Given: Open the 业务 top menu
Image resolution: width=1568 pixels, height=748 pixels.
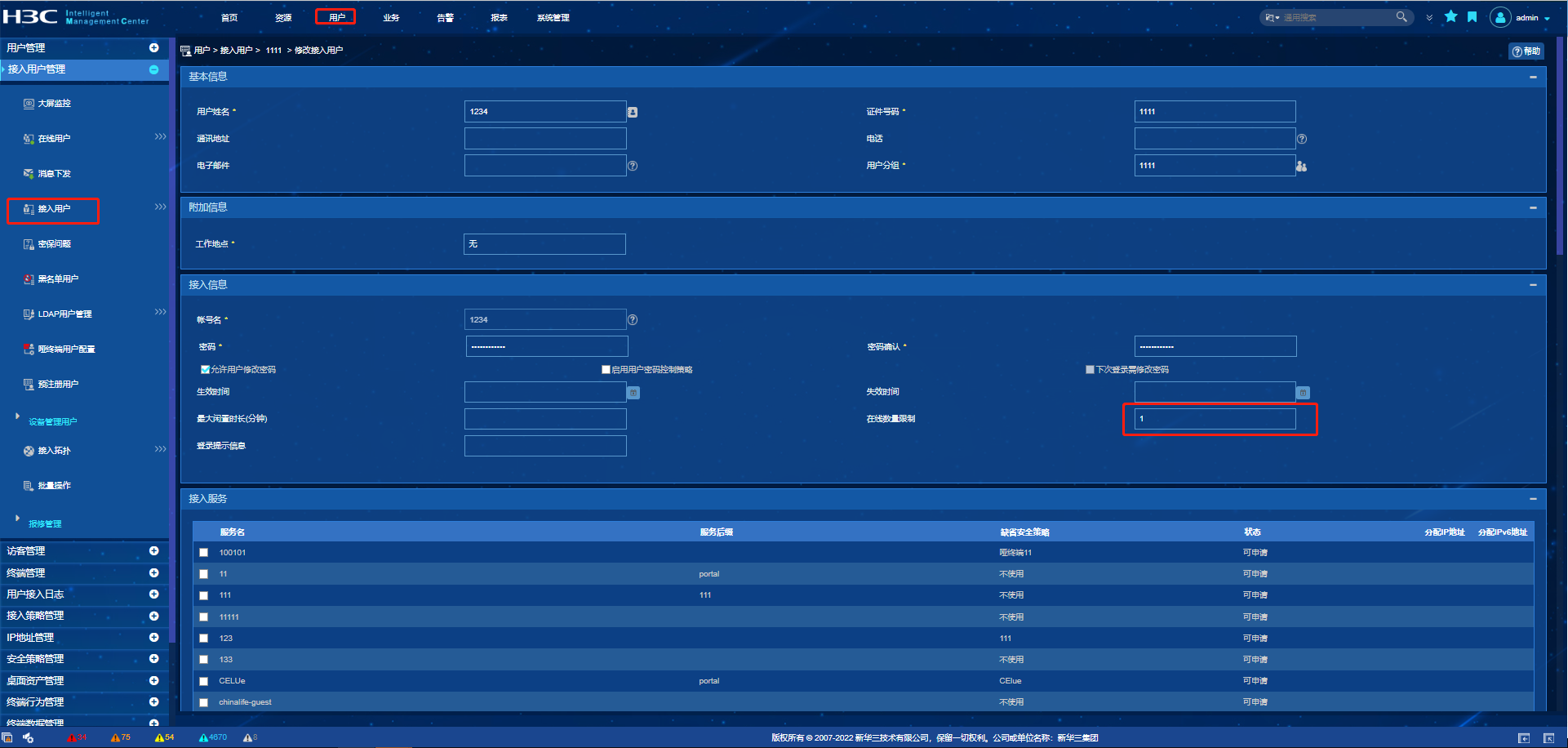Looking at the screenshot, I should [x=391, y=17].
